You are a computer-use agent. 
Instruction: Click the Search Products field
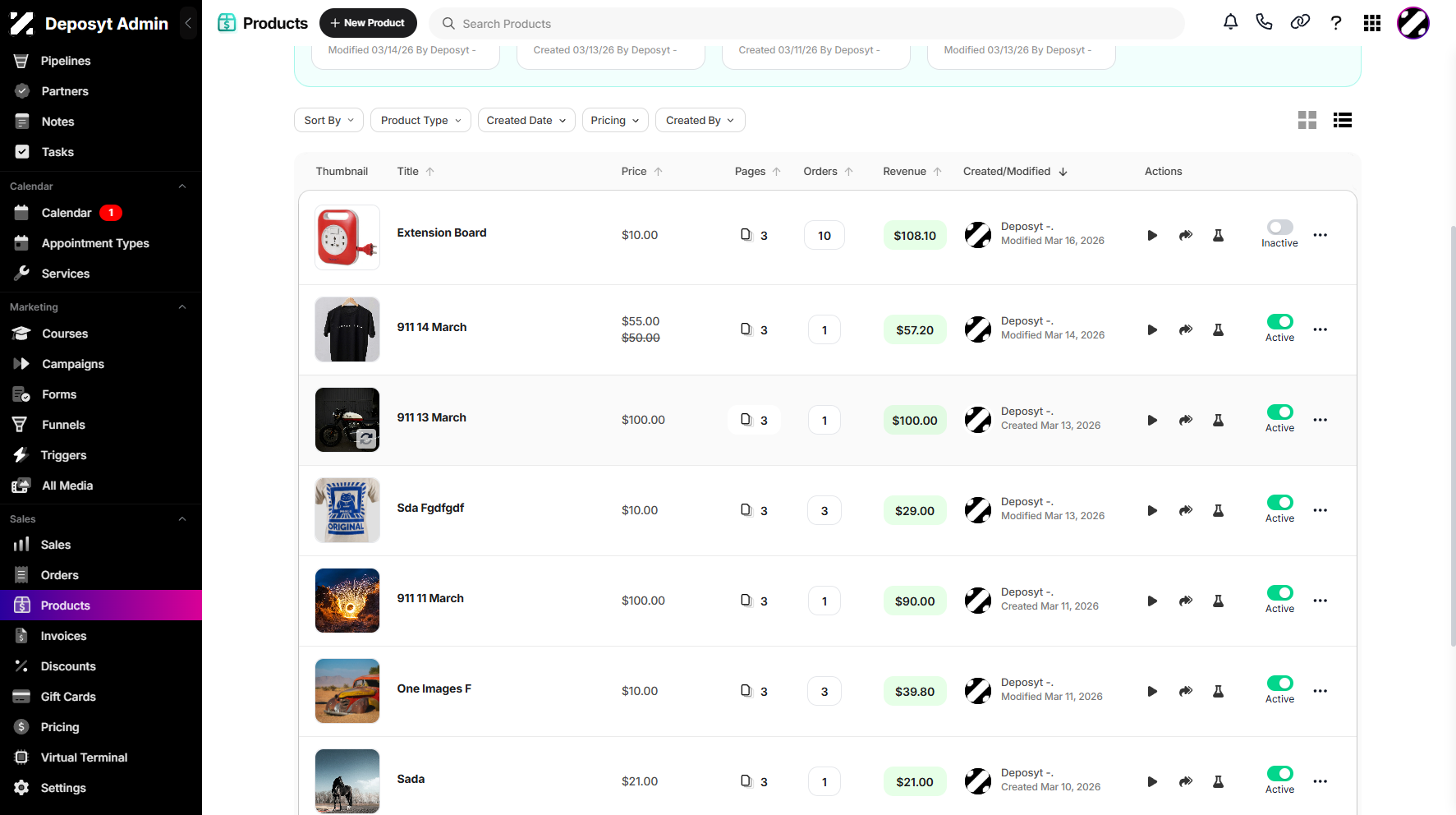[806, 23]
